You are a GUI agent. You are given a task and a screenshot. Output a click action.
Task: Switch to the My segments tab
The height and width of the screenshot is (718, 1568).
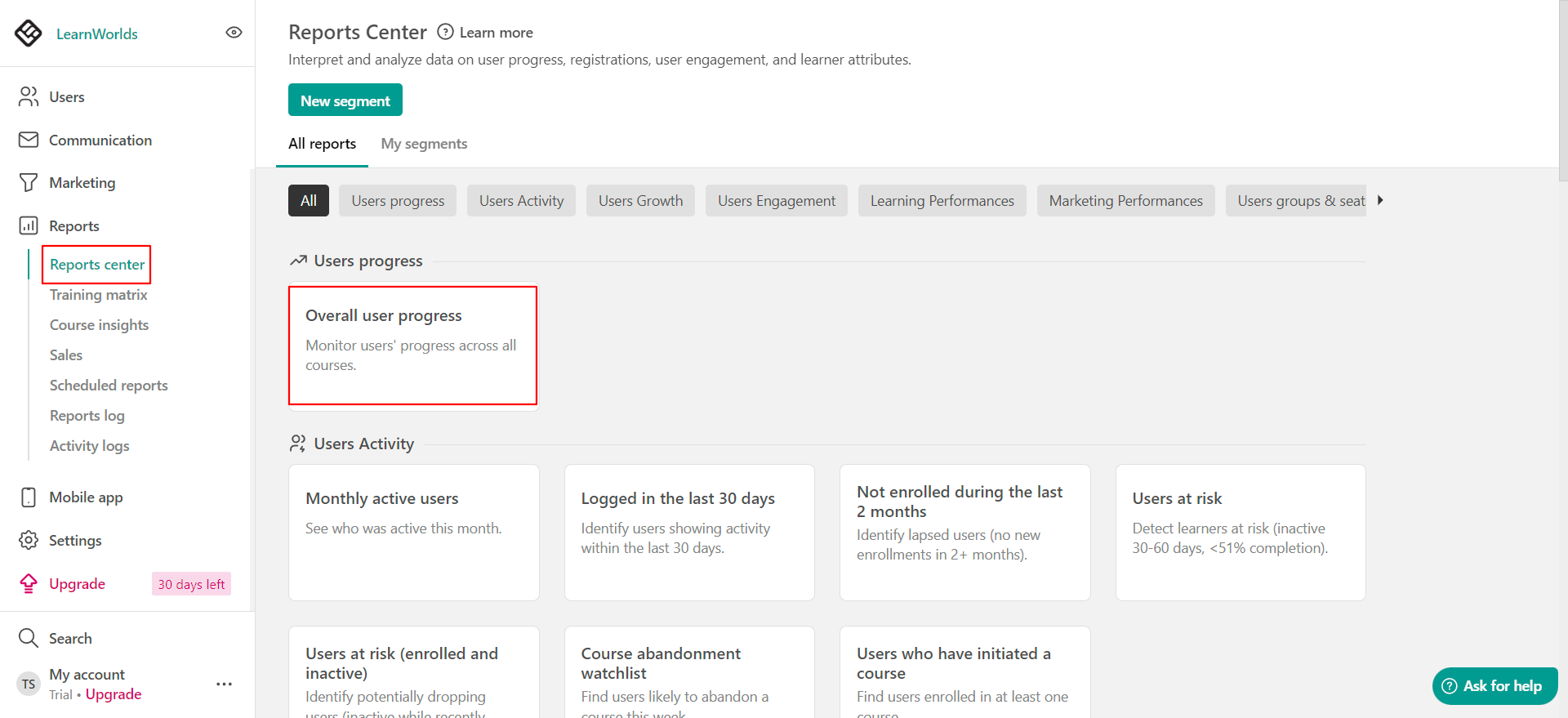(424, 144)
